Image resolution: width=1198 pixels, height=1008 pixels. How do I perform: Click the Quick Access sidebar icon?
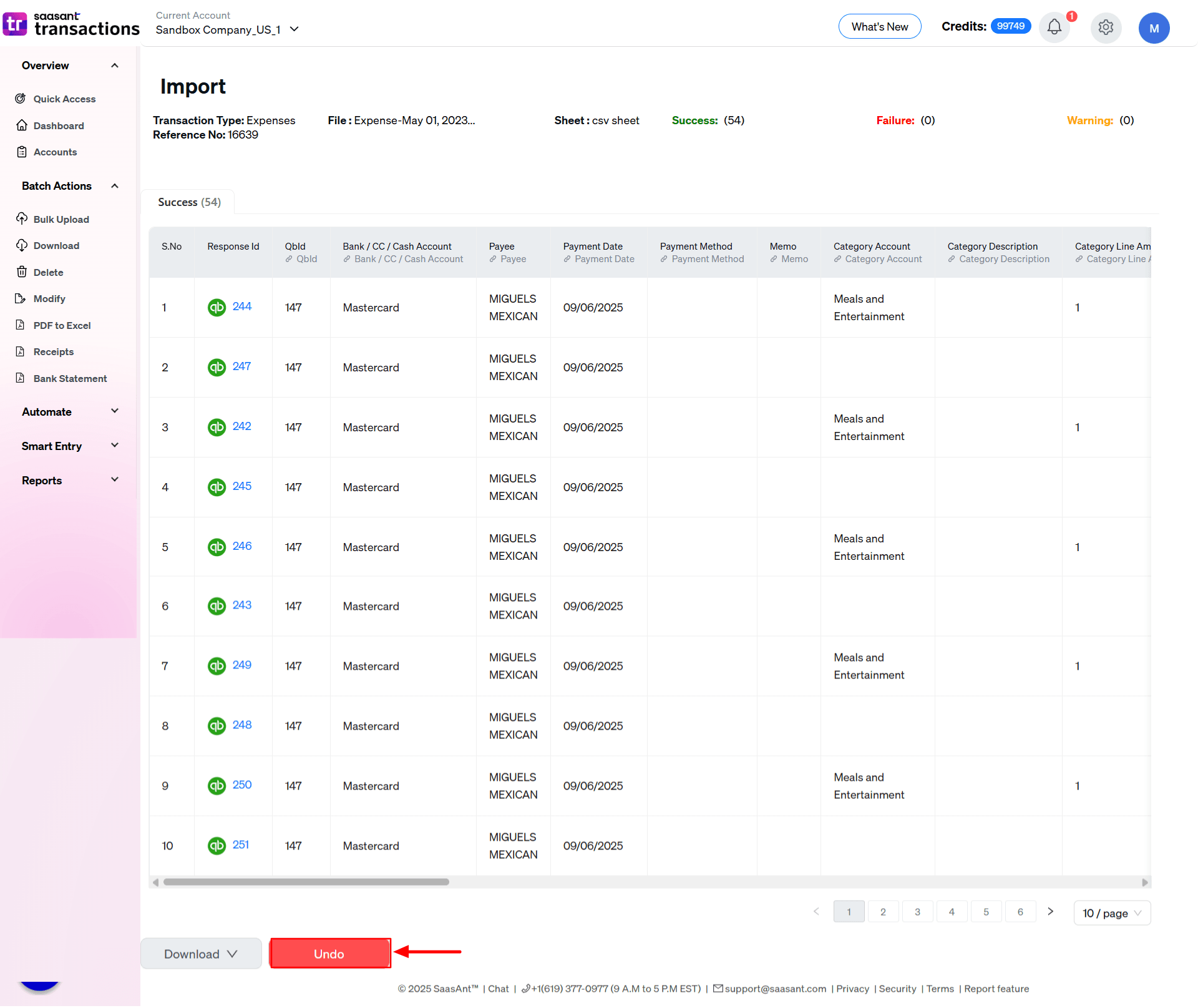click(x=21, y=99)
